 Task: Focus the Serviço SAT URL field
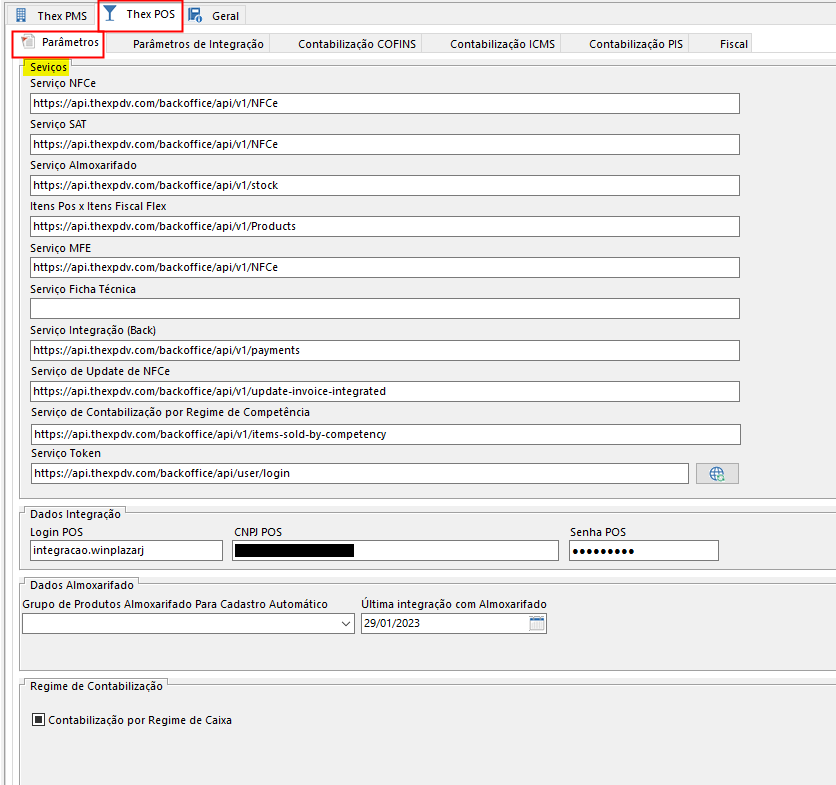(x=385, y=145)
